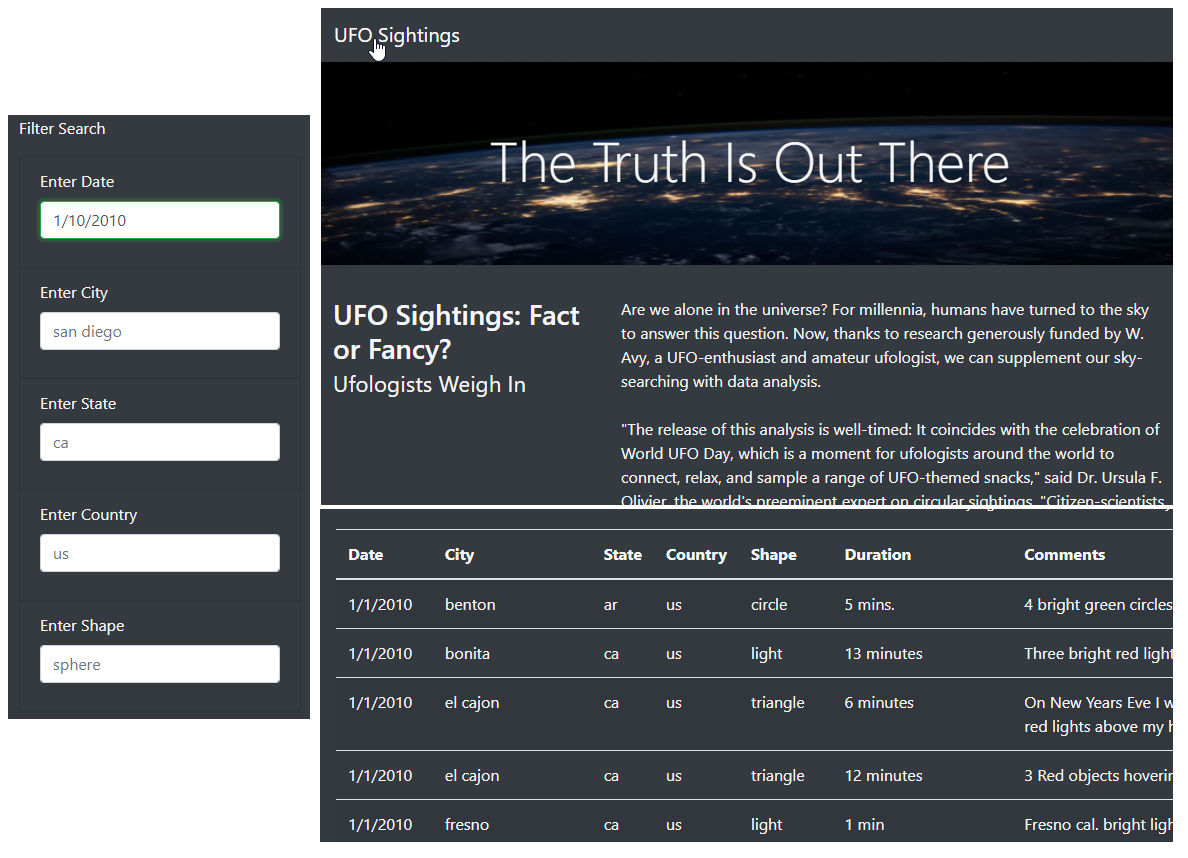Focus the Enter Date input field

[x=160, y=220]
